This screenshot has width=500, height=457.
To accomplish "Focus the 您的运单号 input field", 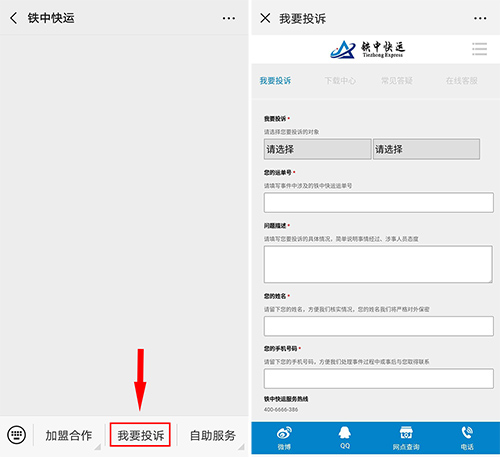I will 379,202.
